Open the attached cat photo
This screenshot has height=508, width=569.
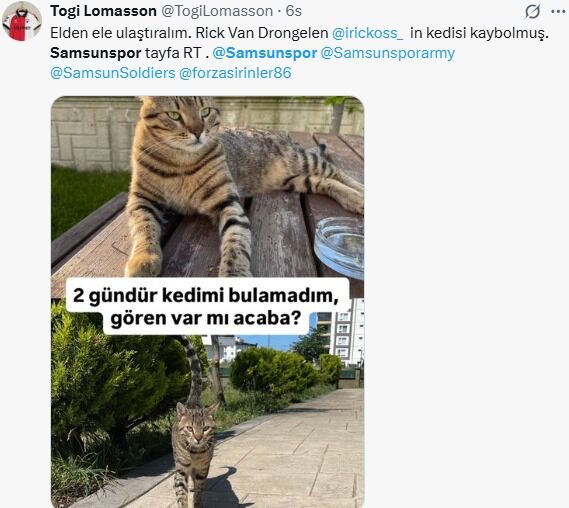tap(208, 302)
